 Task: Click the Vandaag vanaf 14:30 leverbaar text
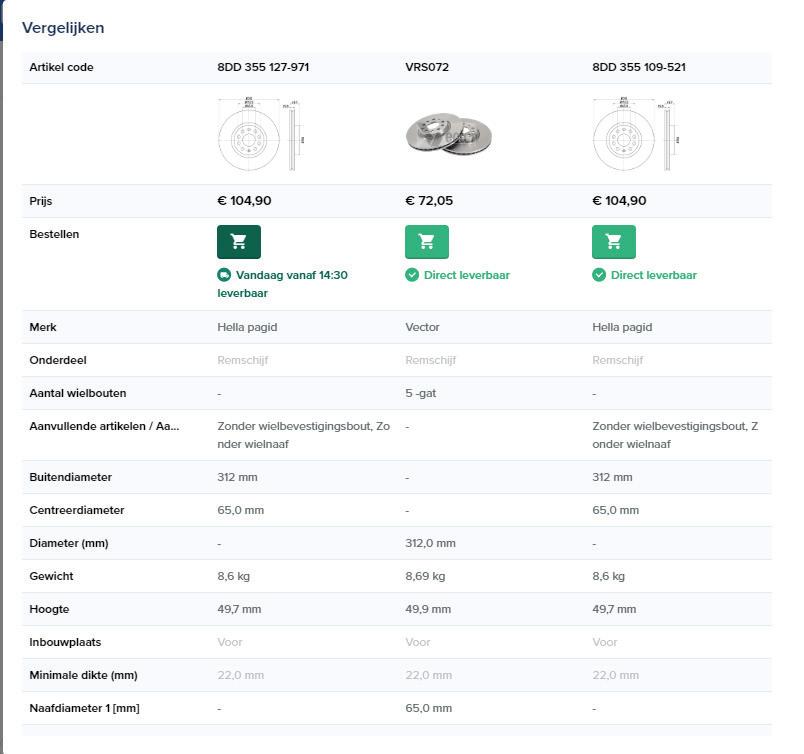(283, 284)
